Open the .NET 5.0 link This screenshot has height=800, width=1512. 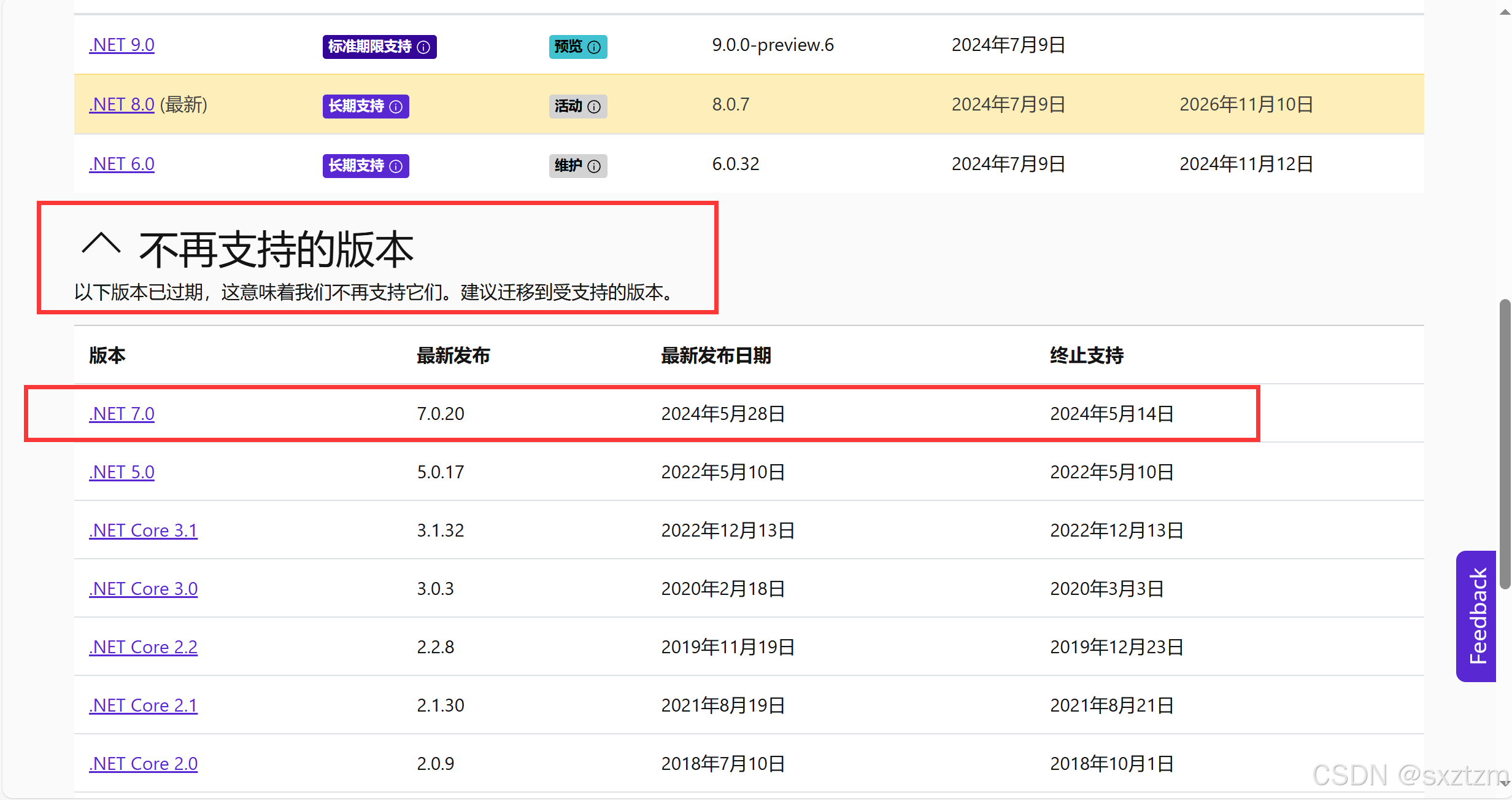click(121, 472)
